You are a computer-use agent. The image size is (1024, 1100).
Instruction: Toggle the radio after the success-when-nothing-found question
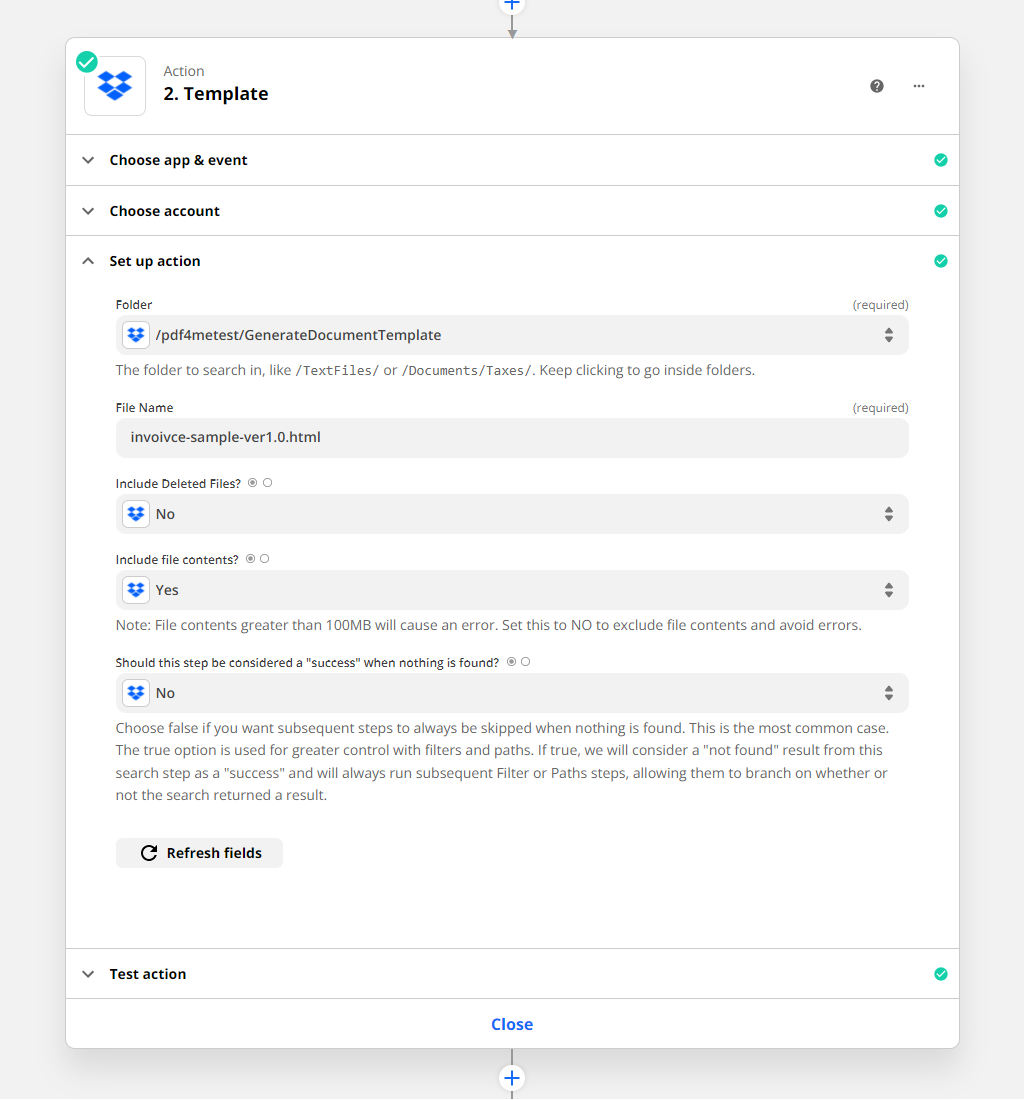pyautogui.click(x=525, y=661)
